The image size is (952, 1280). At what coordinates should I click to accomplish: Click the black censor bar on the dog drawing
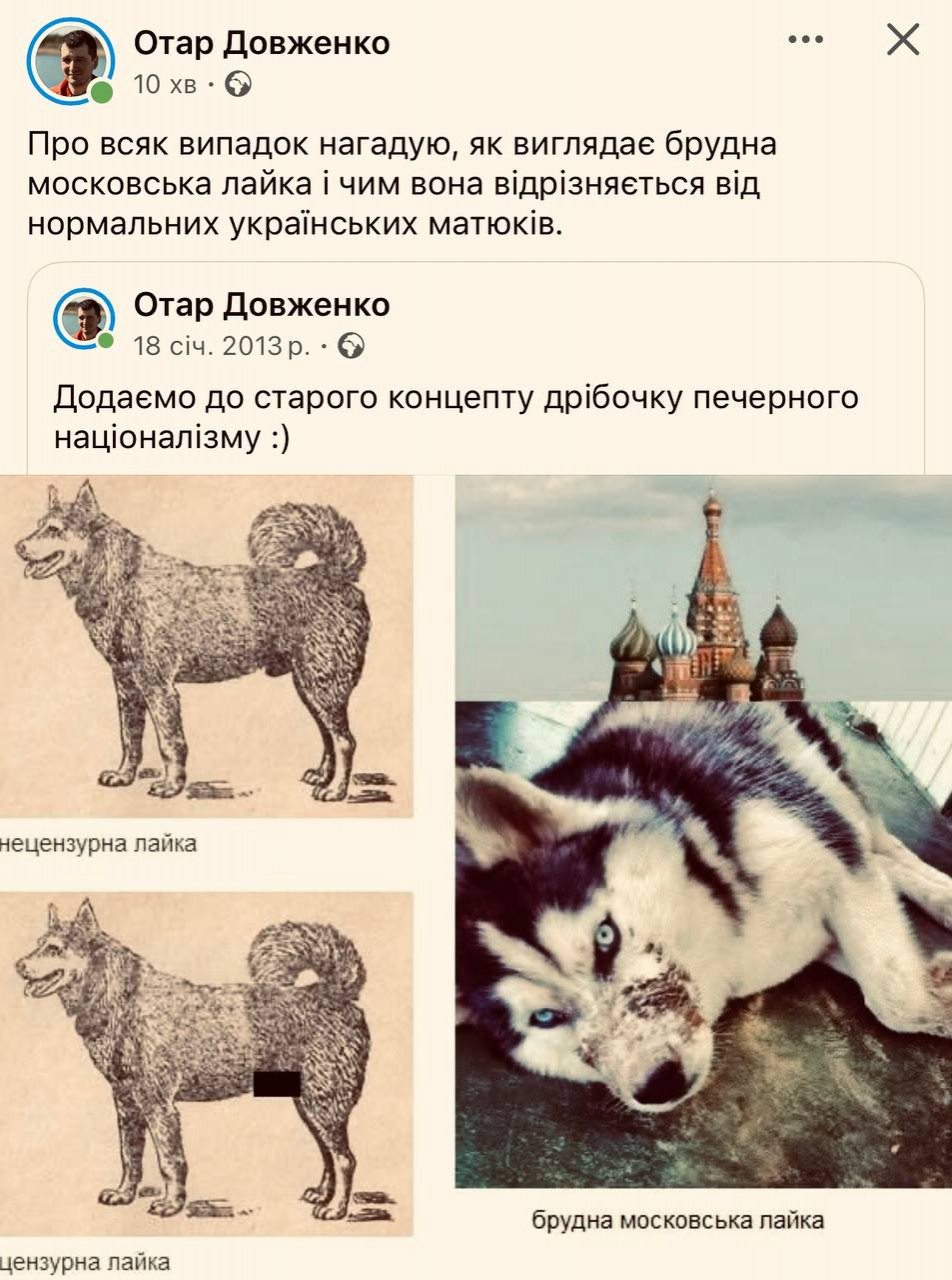(277, 1084)
